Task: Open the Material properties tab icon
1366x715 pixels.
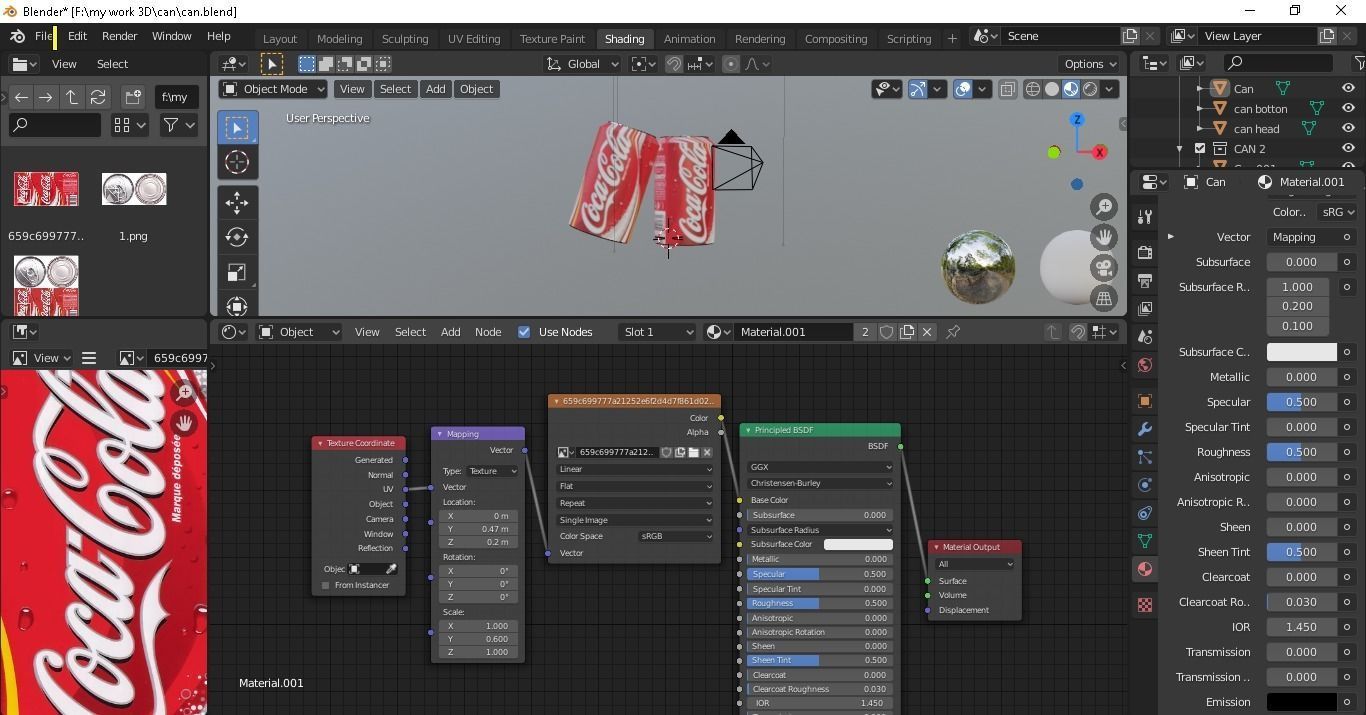Action: [1145, 569]
